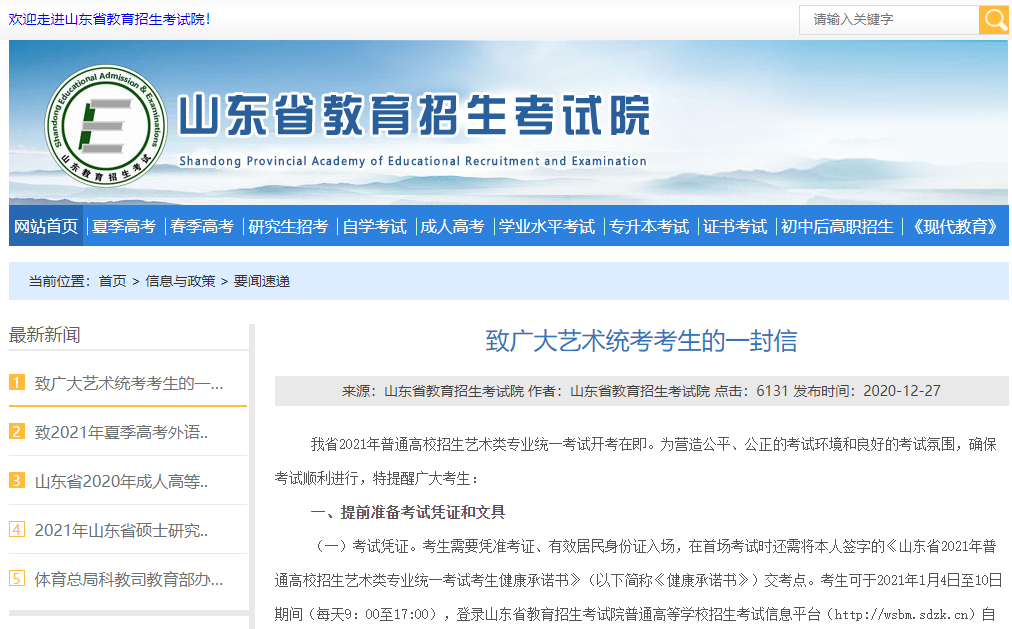The height and width of the screenshot is (629, 1012).
Task: Click the number 1 news rank badge
Action: click(x=17, y=383)
